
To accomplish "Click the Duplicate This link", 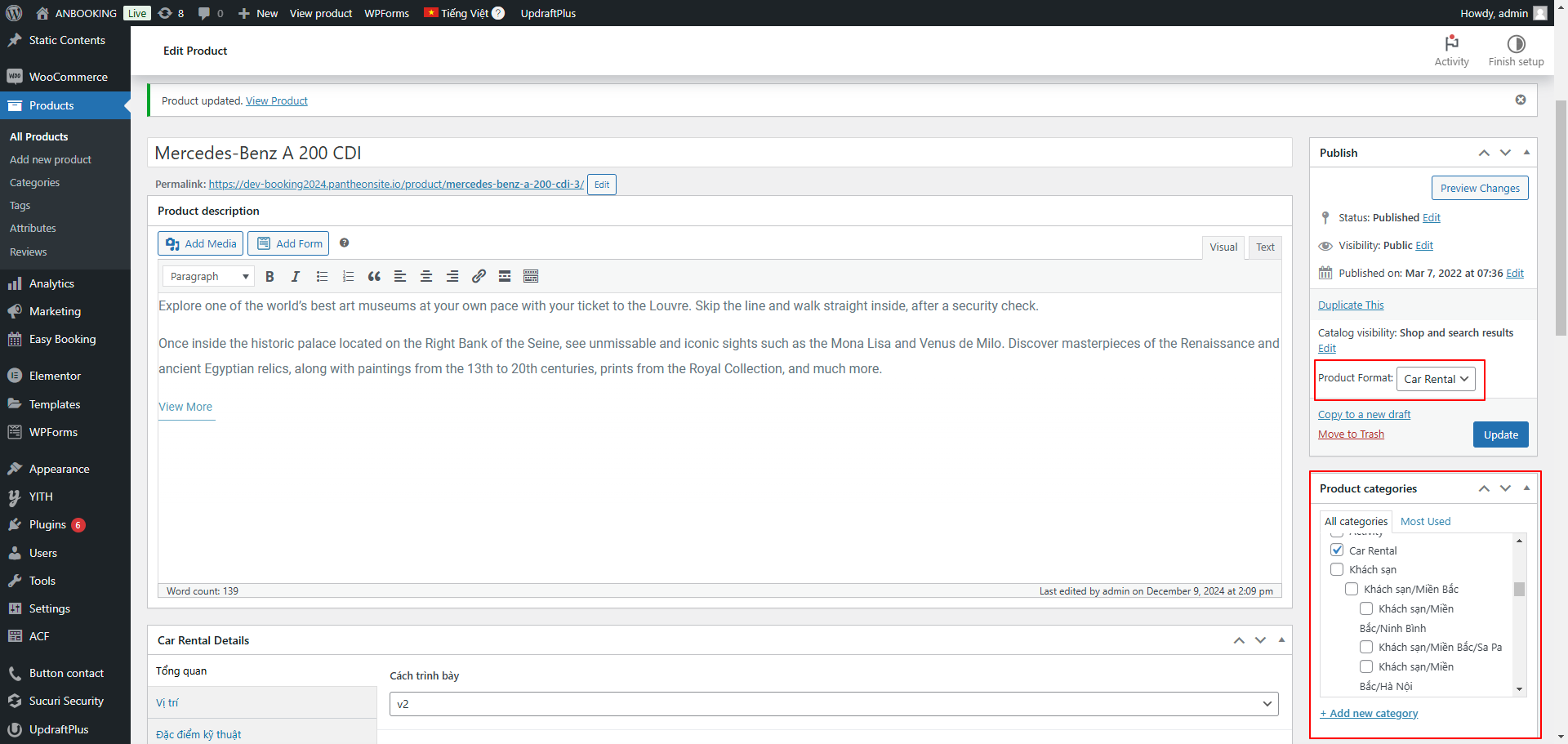I will [x=1351, y=305].
